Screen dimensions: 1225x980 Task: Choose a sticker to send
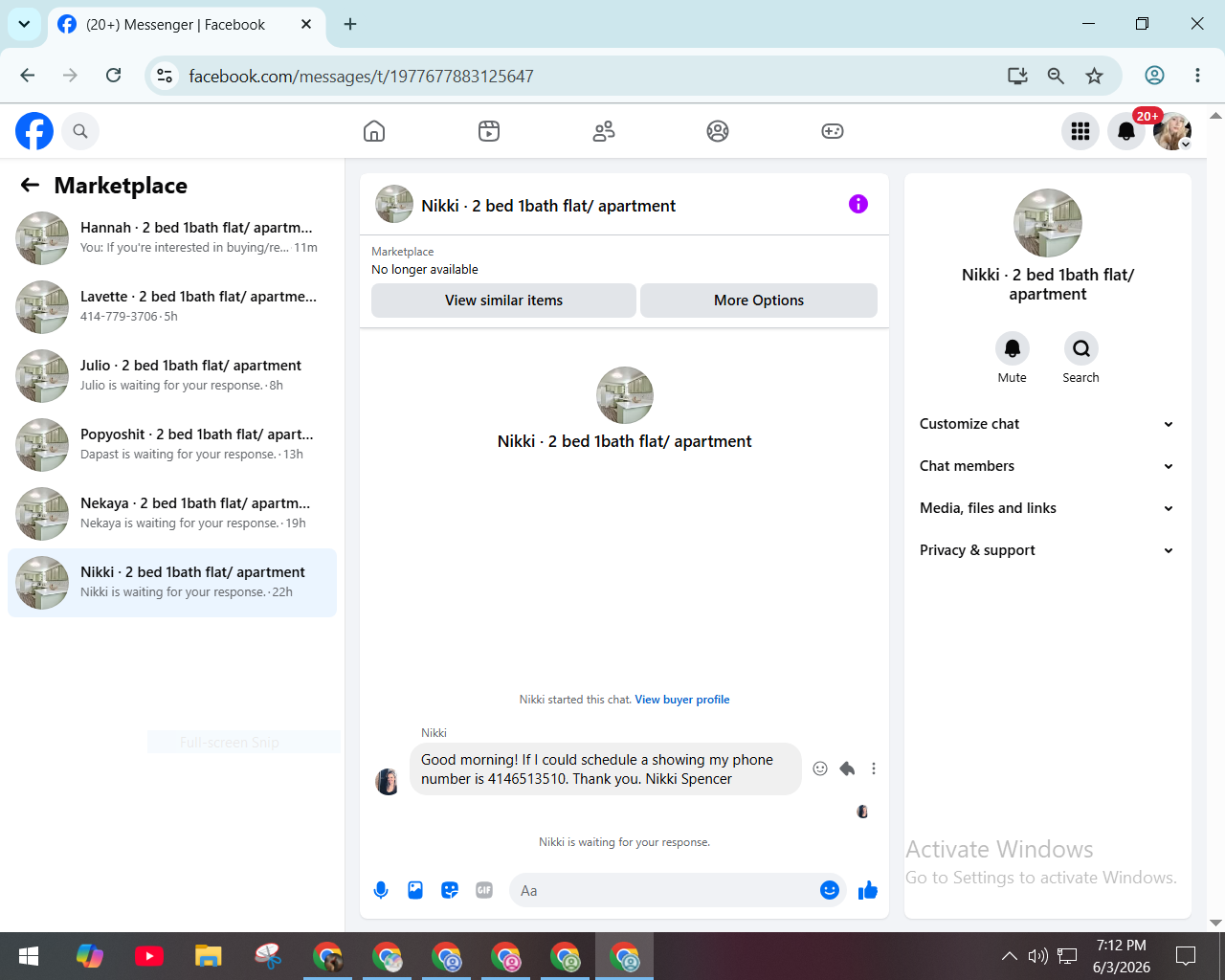pyautogui.click(x=450, y=890)
